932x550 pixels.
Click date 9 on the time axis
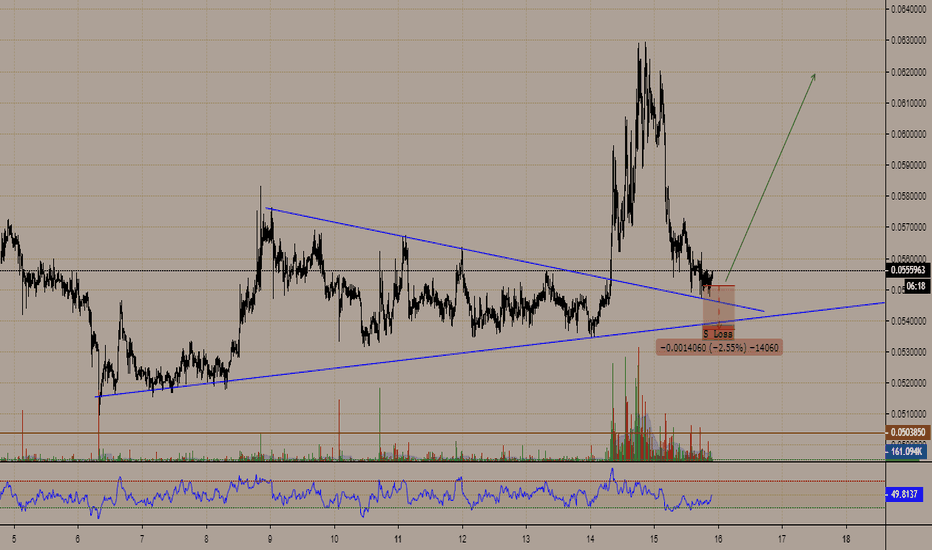click(270, 539)
